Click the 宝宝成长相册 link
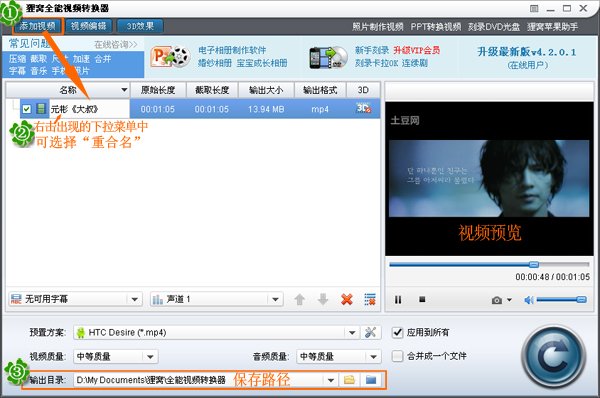This screenshot has height=398, width=600. (262, 63)
